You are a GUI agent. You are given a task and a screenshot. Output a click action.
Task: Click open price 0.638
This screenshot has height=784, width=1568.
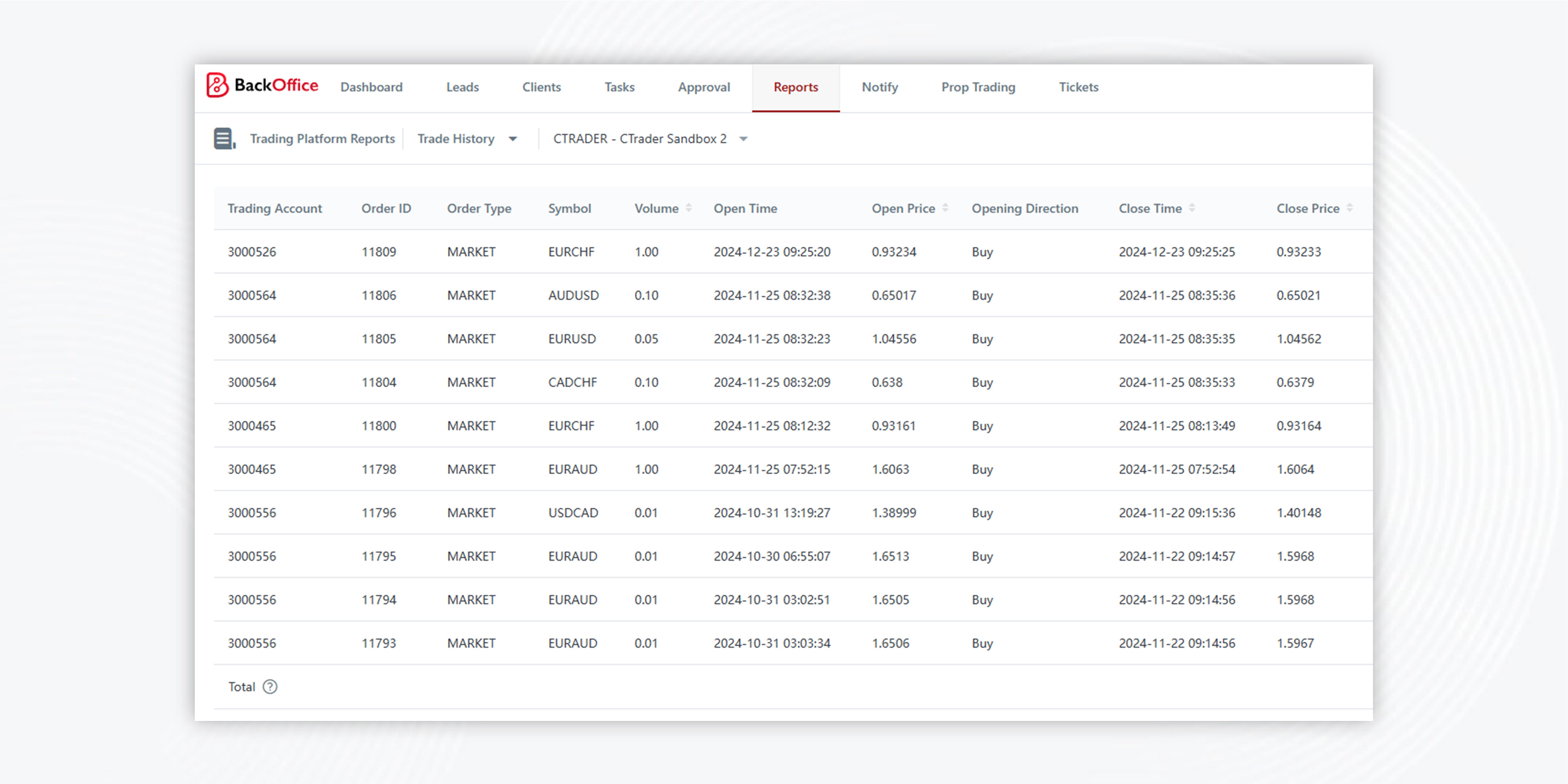887,382
